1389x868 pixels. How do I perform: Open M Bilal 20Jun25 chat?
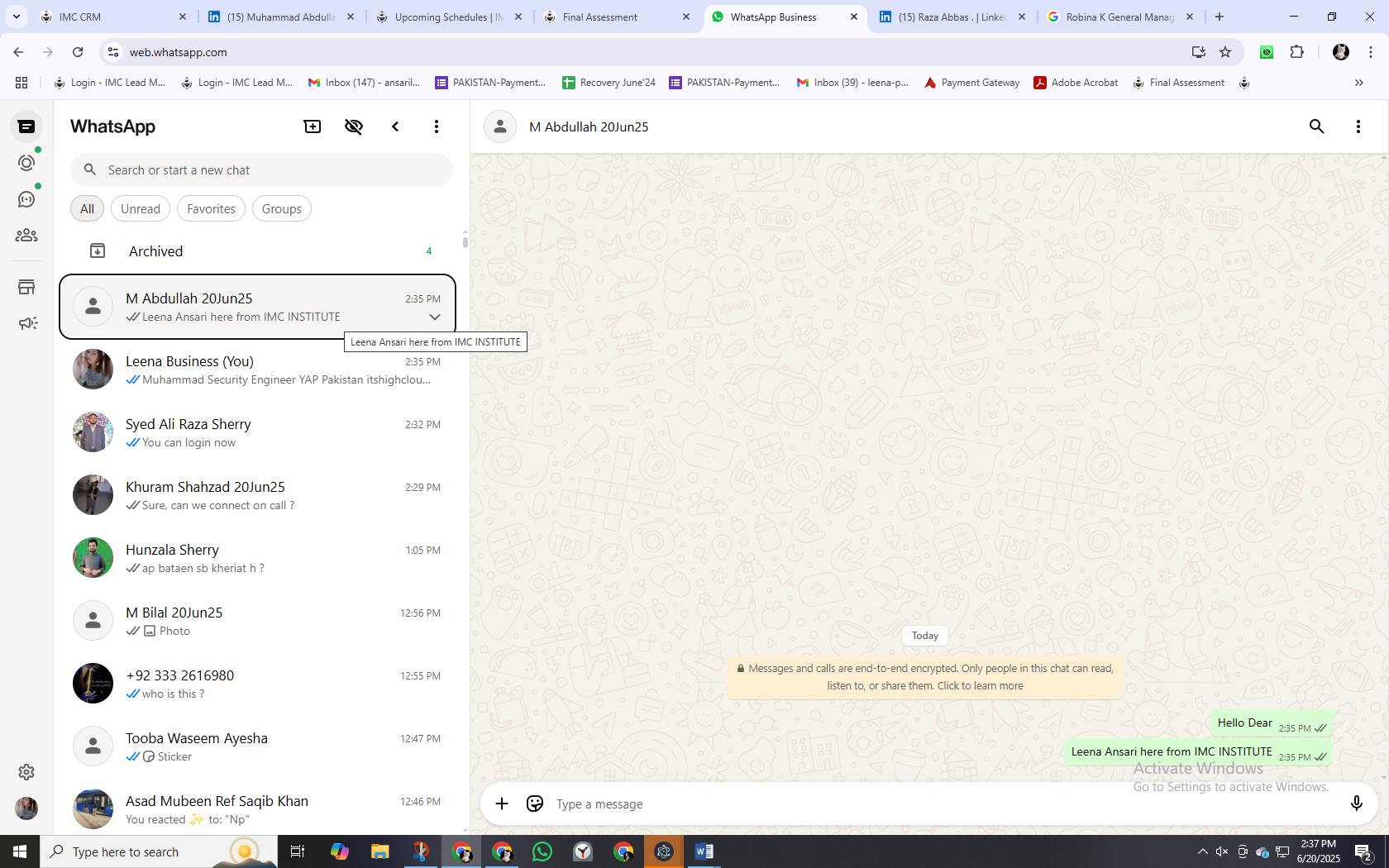click(x=257, y=621)
